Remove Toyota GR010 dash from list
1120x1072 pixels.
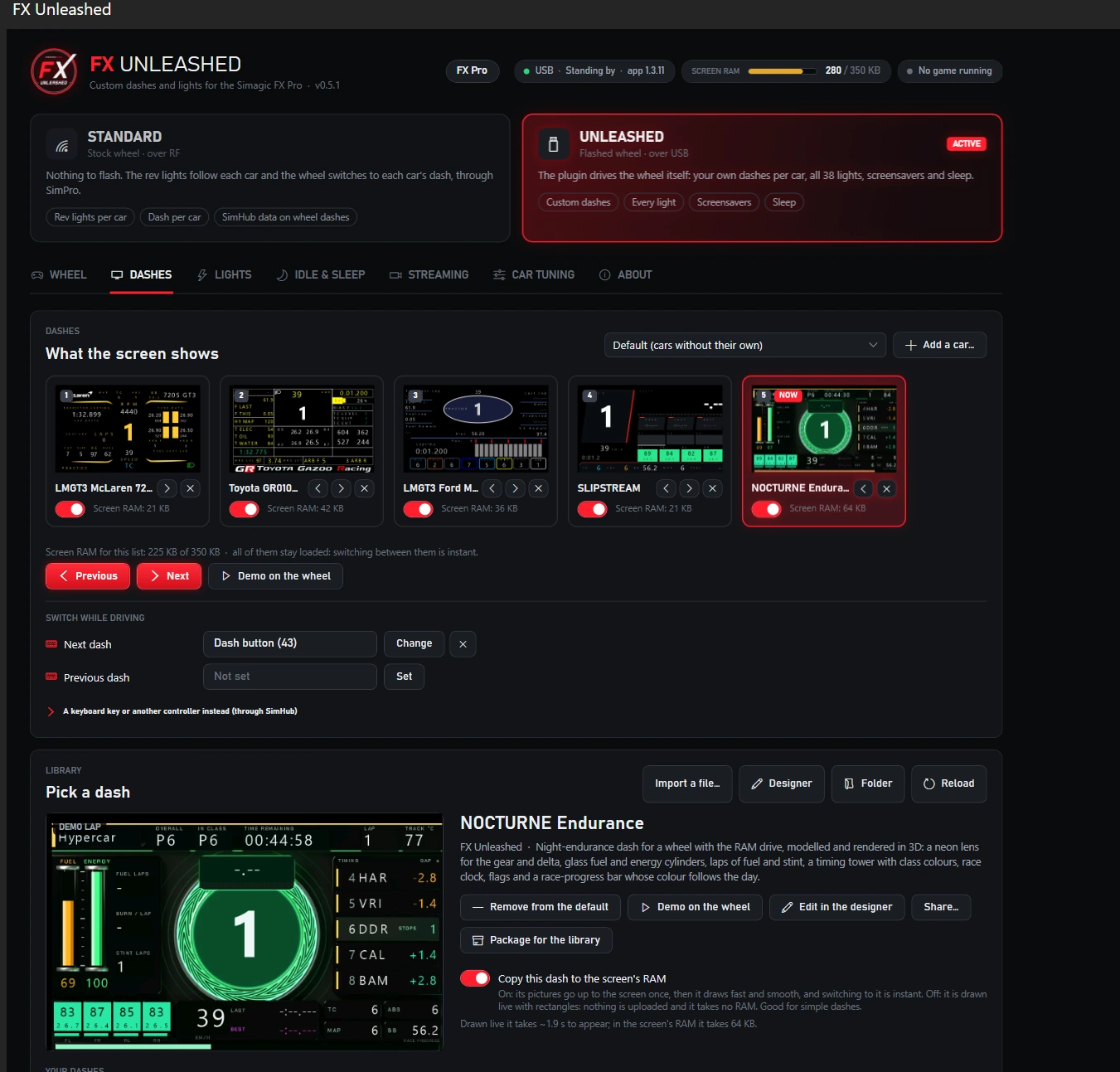(365, 488)
